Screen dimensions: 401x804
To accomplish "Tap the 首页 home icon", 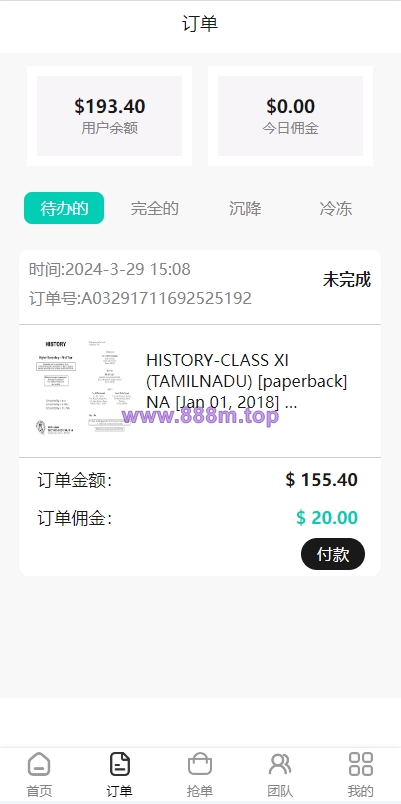I will tap(39, 764).
